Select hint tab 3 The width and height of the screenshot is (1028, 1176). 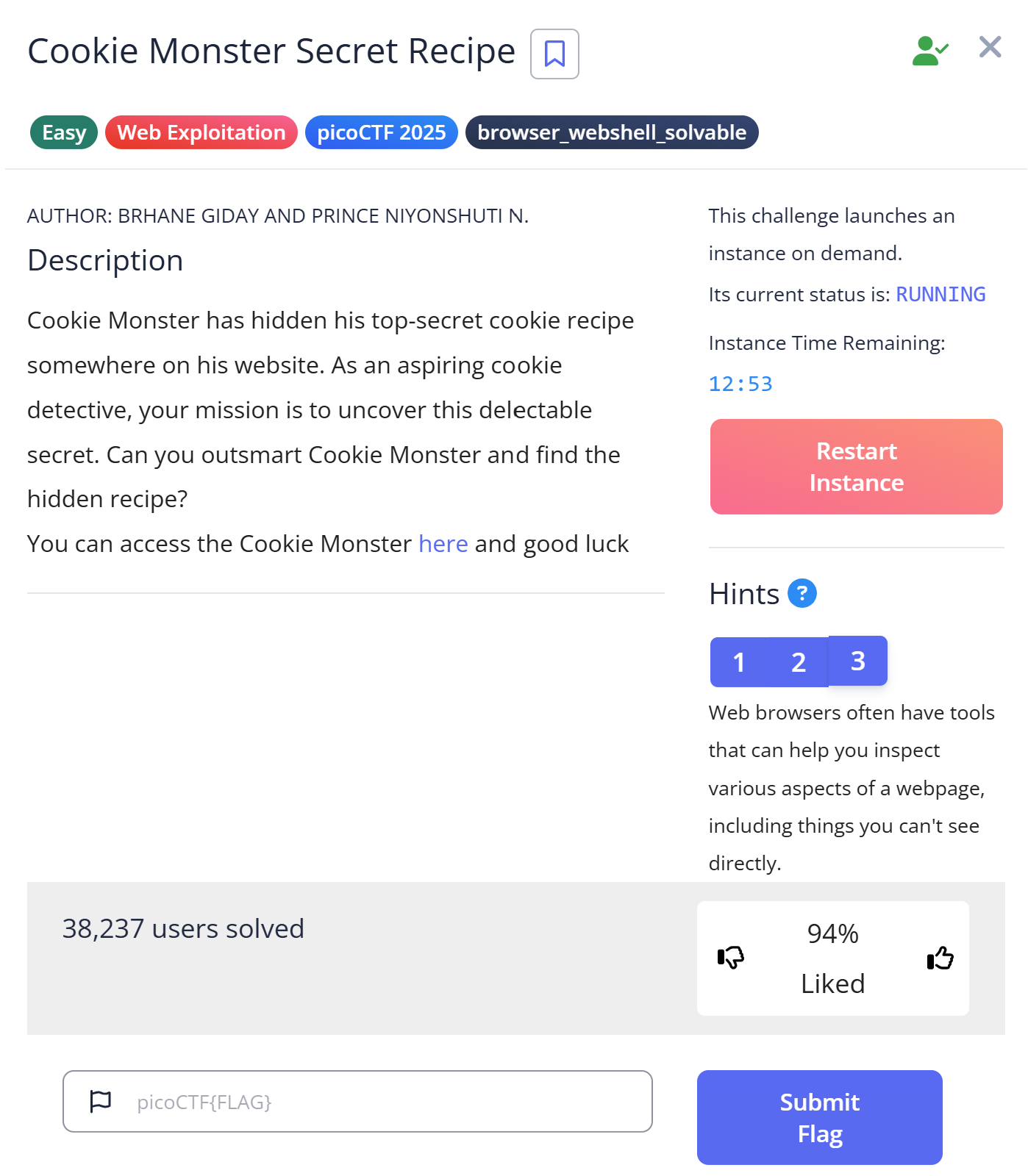(x=857, y=661)
